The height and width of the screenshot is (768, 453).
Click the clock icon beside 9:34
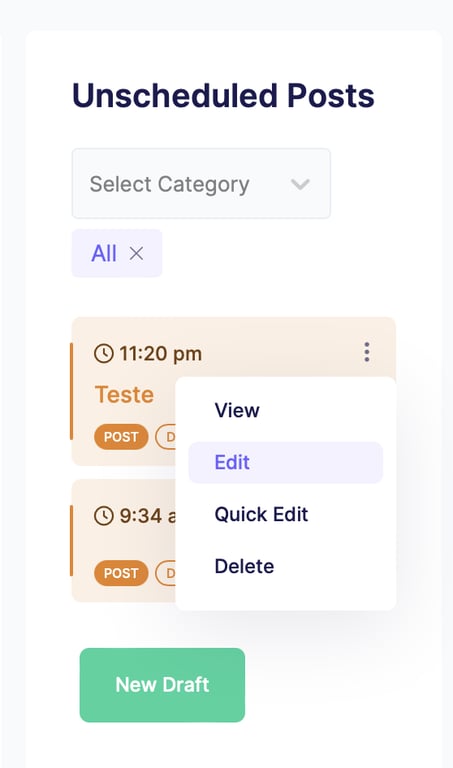[103, 516]
